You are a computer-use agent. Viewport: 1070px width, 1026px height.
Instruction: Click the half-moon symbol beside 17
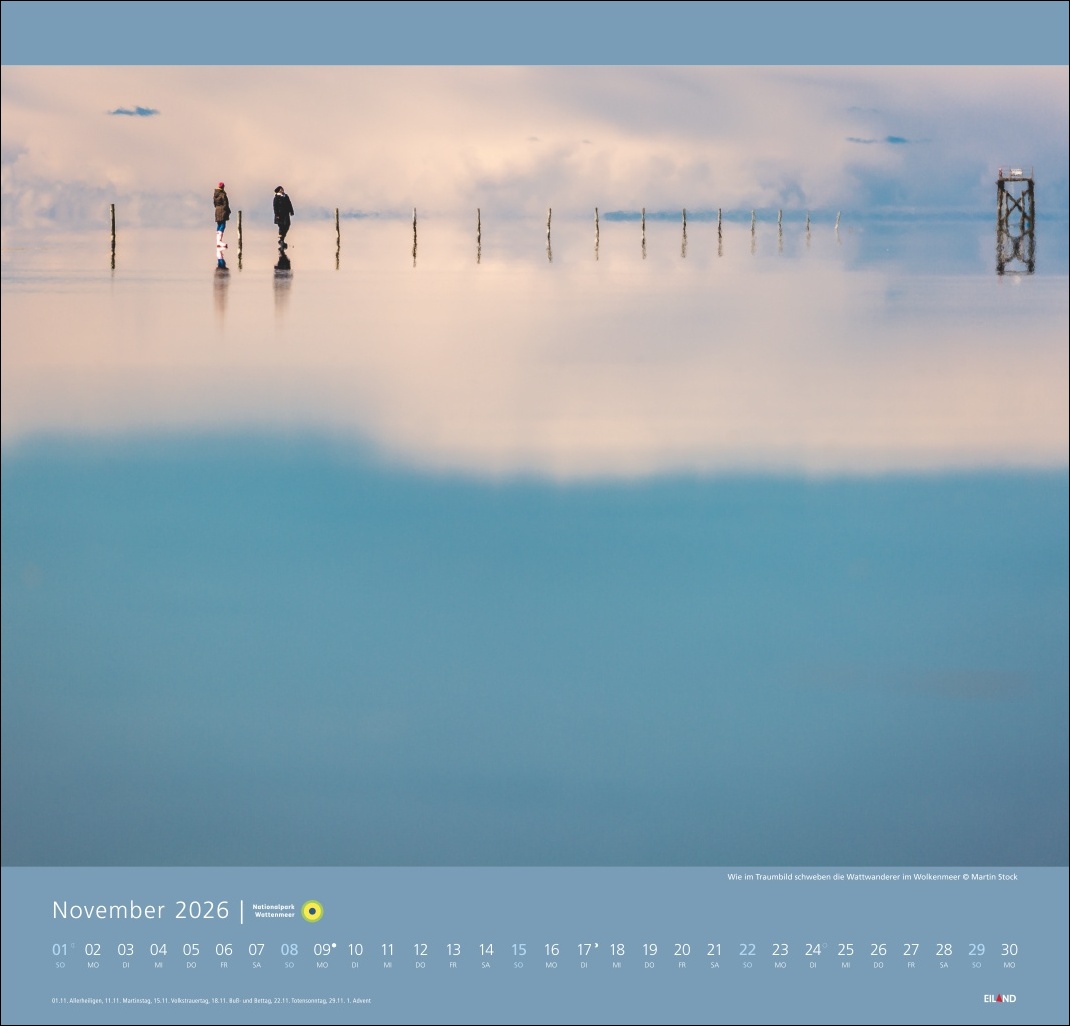596,944
